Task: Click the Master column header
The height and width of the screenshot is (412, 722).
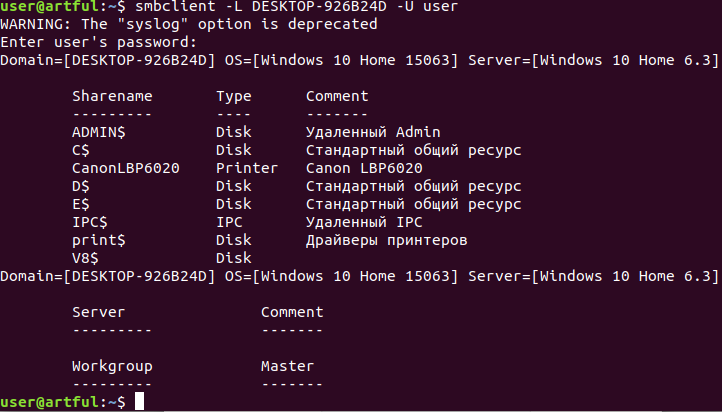Action: (287, 366)
